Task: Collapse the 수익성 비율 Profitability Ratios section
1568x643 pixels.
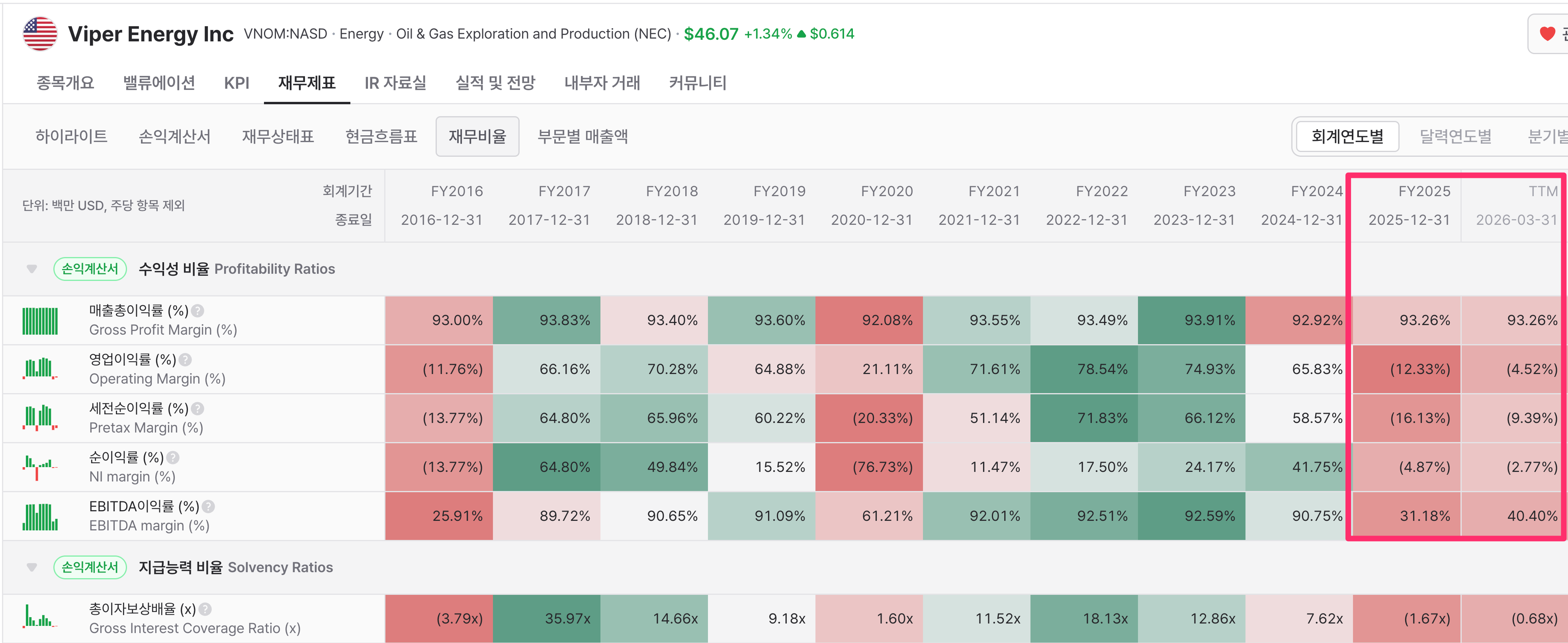Action: click(31, 269)
